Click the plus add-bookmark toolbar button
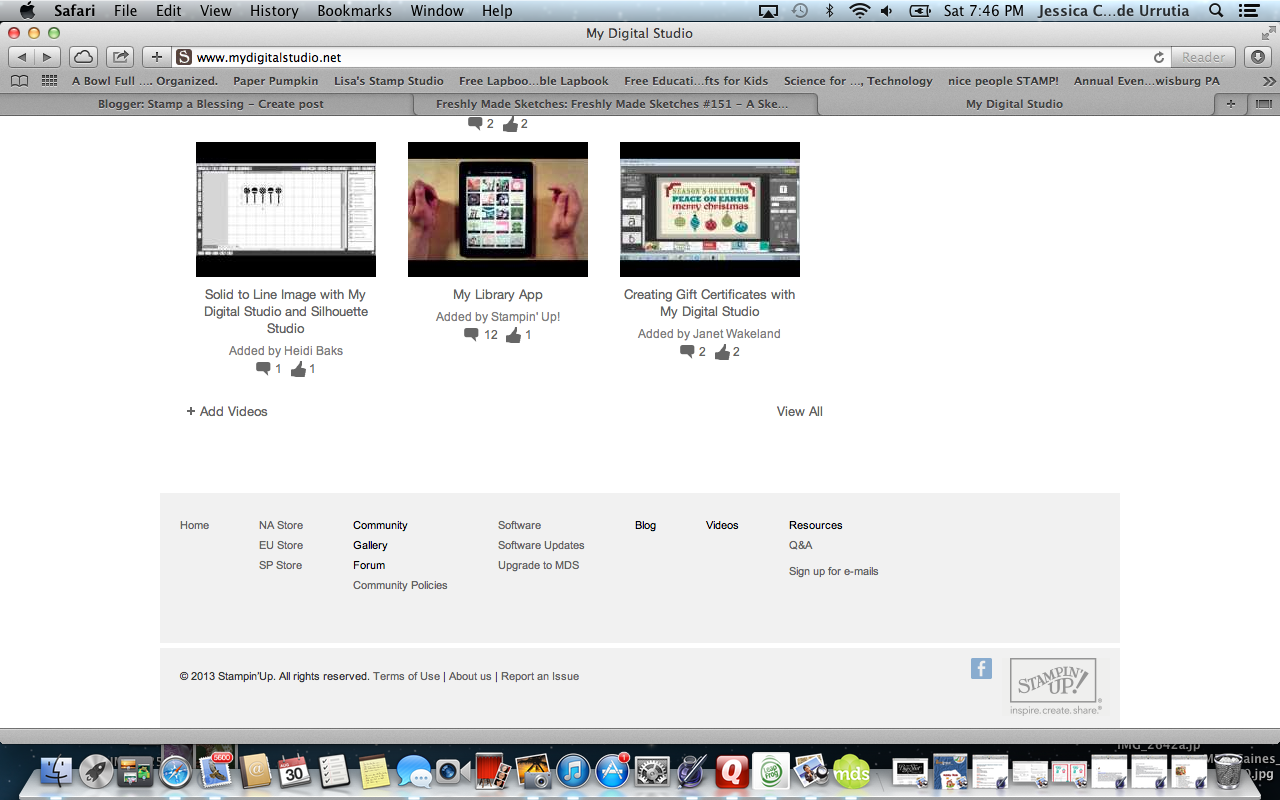 pyautogui.click(x=156, y=57)
